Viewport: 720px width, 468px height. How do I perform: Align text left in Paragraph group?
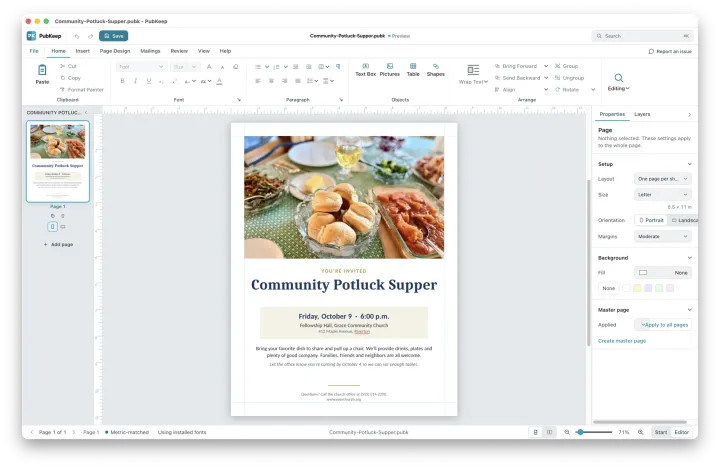[258, 81]
